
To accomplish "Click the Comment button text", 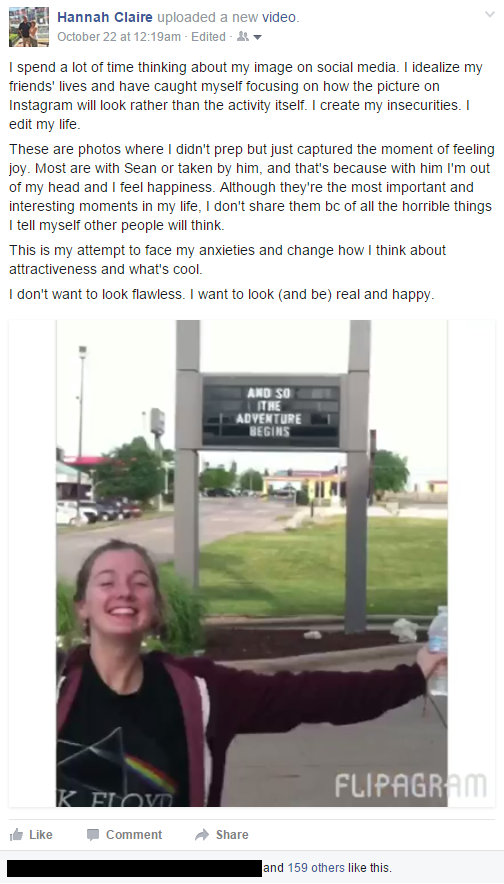I will pyautogui.click(x=134, y=835).
